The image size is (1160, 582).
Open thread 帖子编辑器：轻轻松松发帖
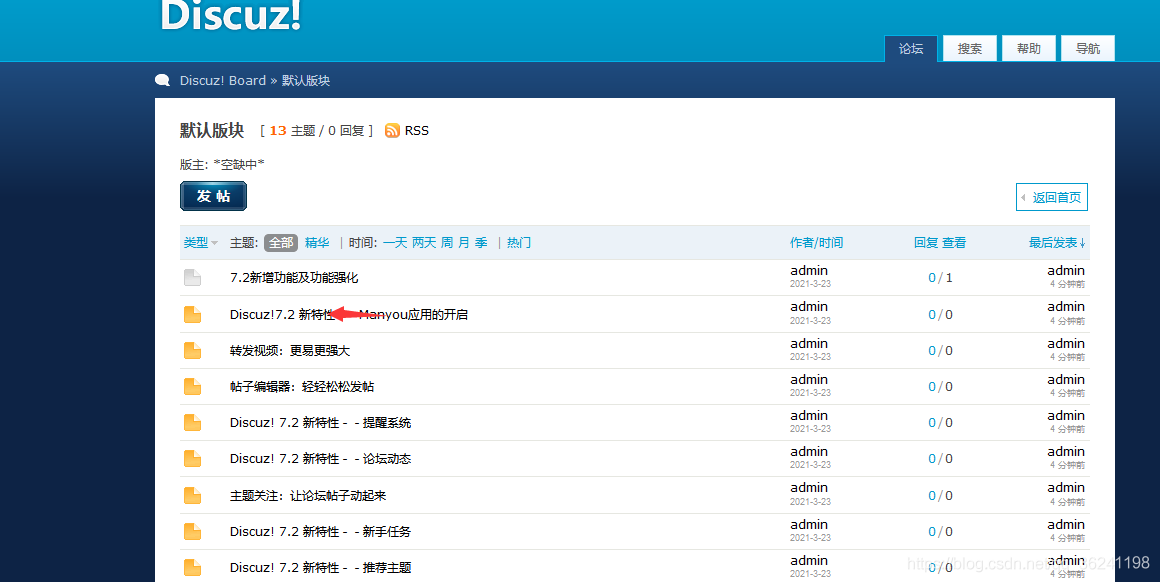(x=302, y=387)
